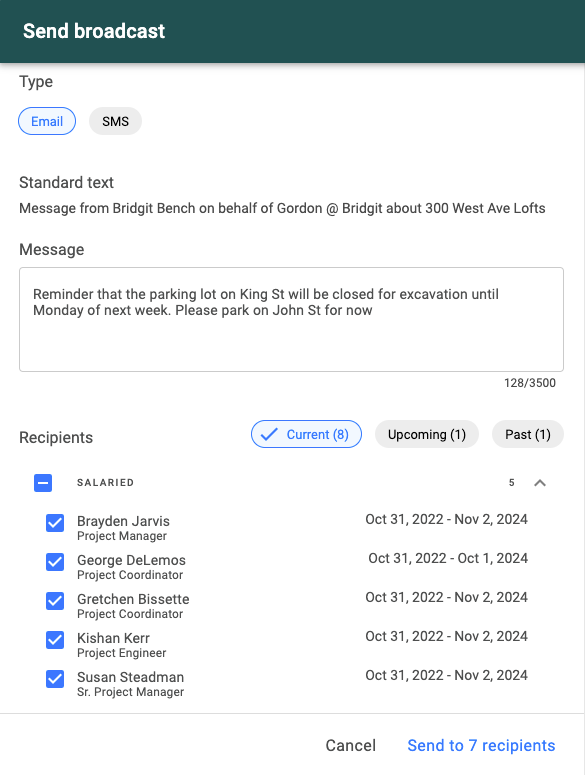Click the Cancel button
Viewport: 585px width, 775px height.
tap(350, 745)
